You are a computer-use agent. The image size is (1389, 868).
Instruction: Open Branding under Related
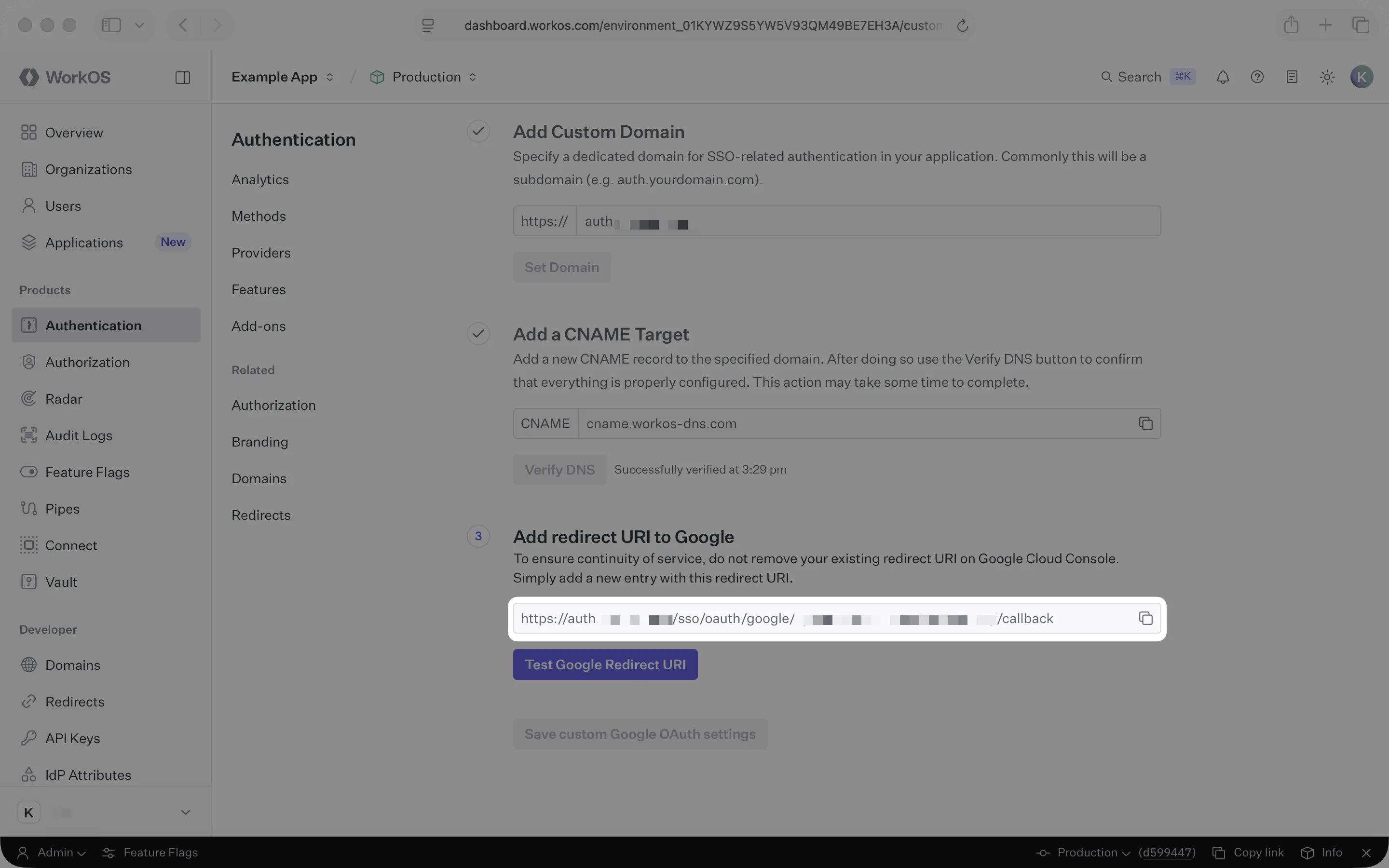pyautogui.click(x=259, y=441)
